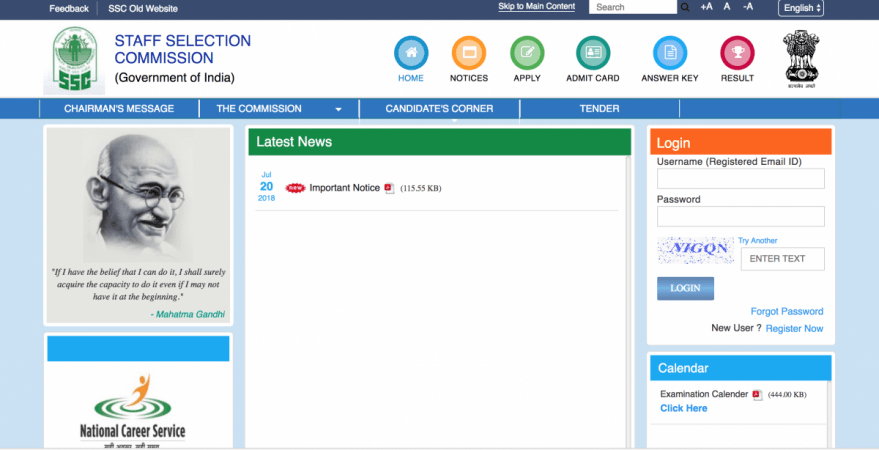Viewport: 879px width, 450px height.
Task: Select the Tender menu item
Action: 599,108
